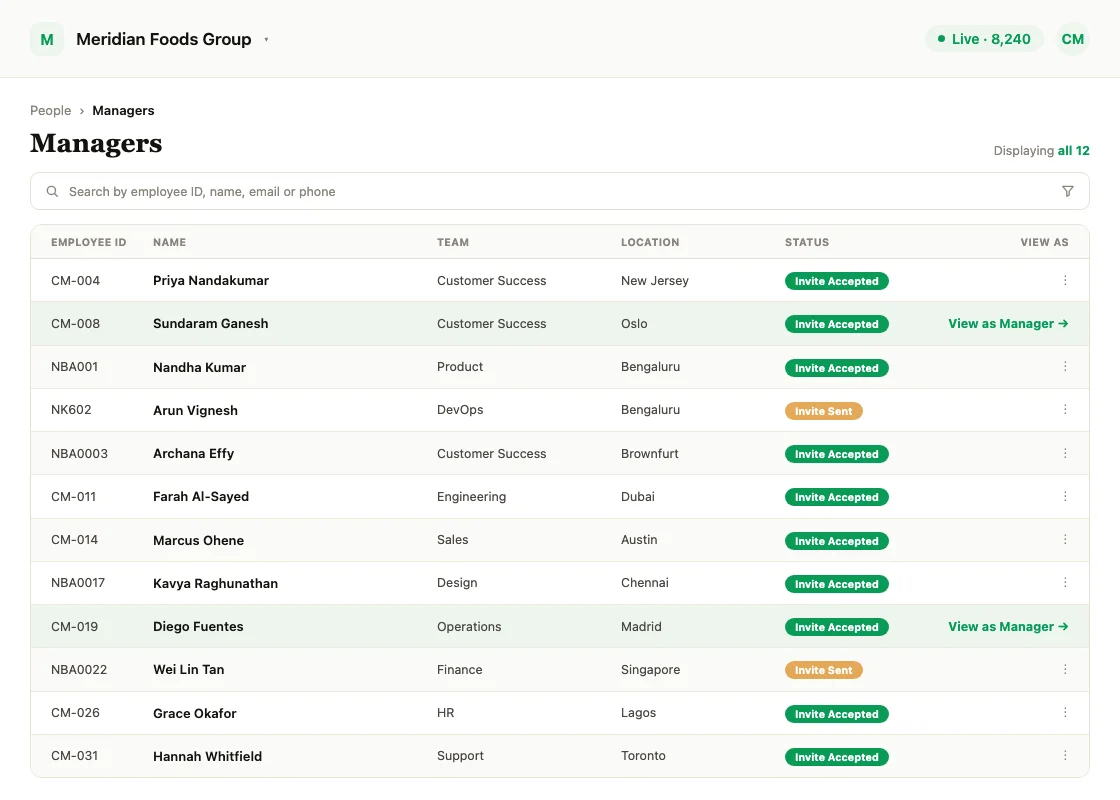Sort by the Name column header
The height and width of the screenshot is (800, 1120).
pyautogui.click(x=169, y=242)
